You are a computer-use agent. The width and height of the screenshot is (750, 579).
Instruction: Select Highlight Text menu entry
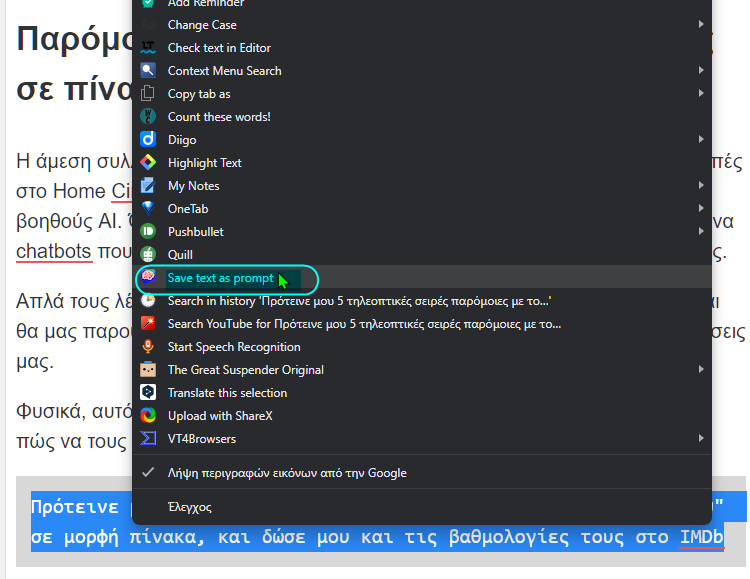click(422, 163)
